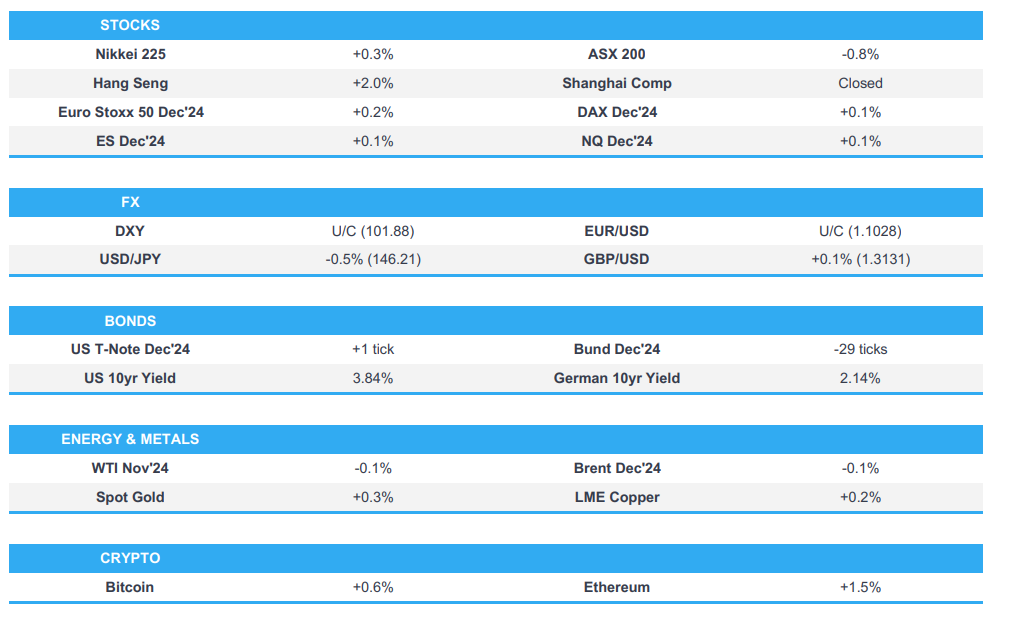Click the Shanghai Comp Closed status
This screenshot has width=1012, height=621.
point(860,84)
